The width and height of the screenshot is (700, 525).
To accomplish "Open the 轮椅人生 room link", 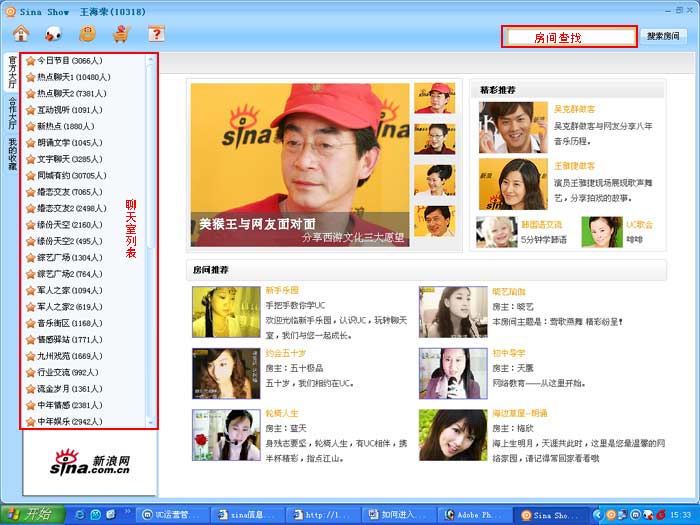I will (282, 413).
